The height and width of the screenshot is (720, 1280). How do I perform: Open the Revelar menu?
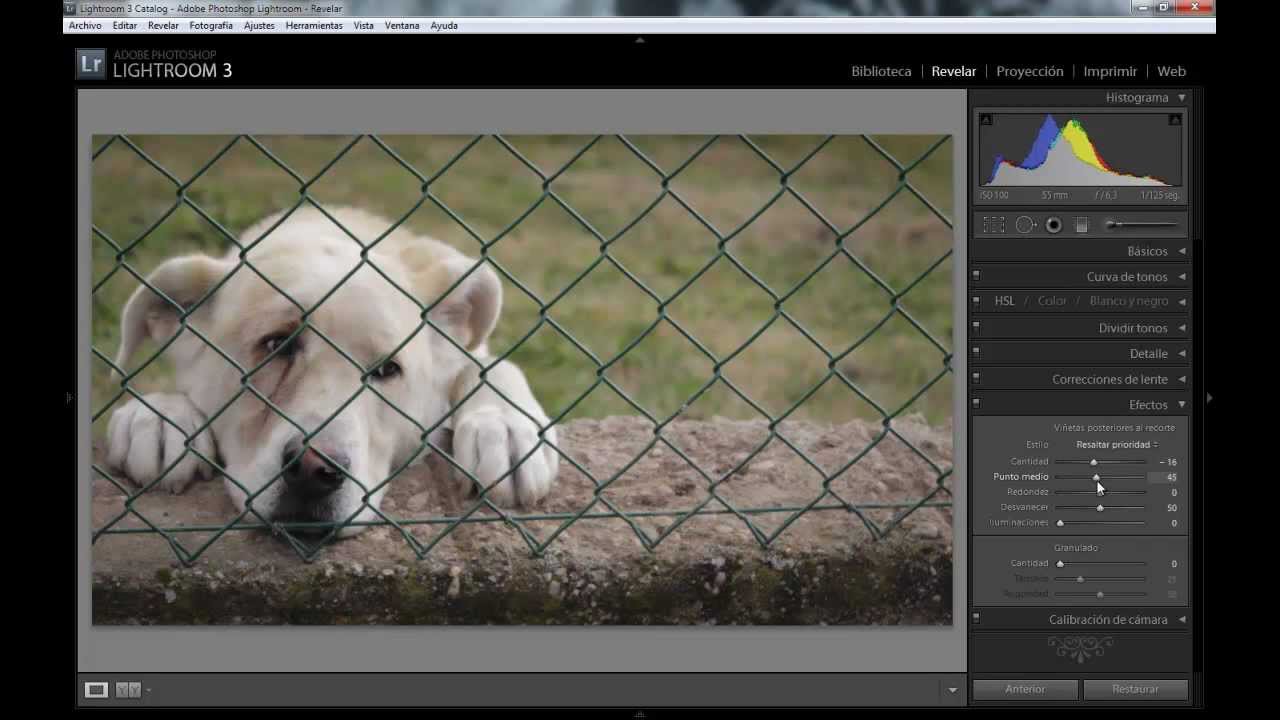click(163, 26)
